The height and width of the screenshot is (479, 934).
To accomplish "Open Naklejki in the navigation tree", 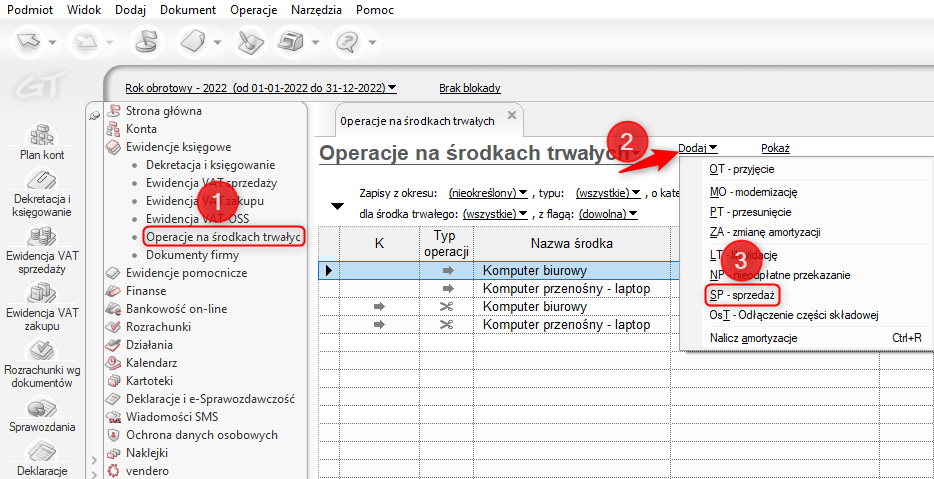I will 147,452.
